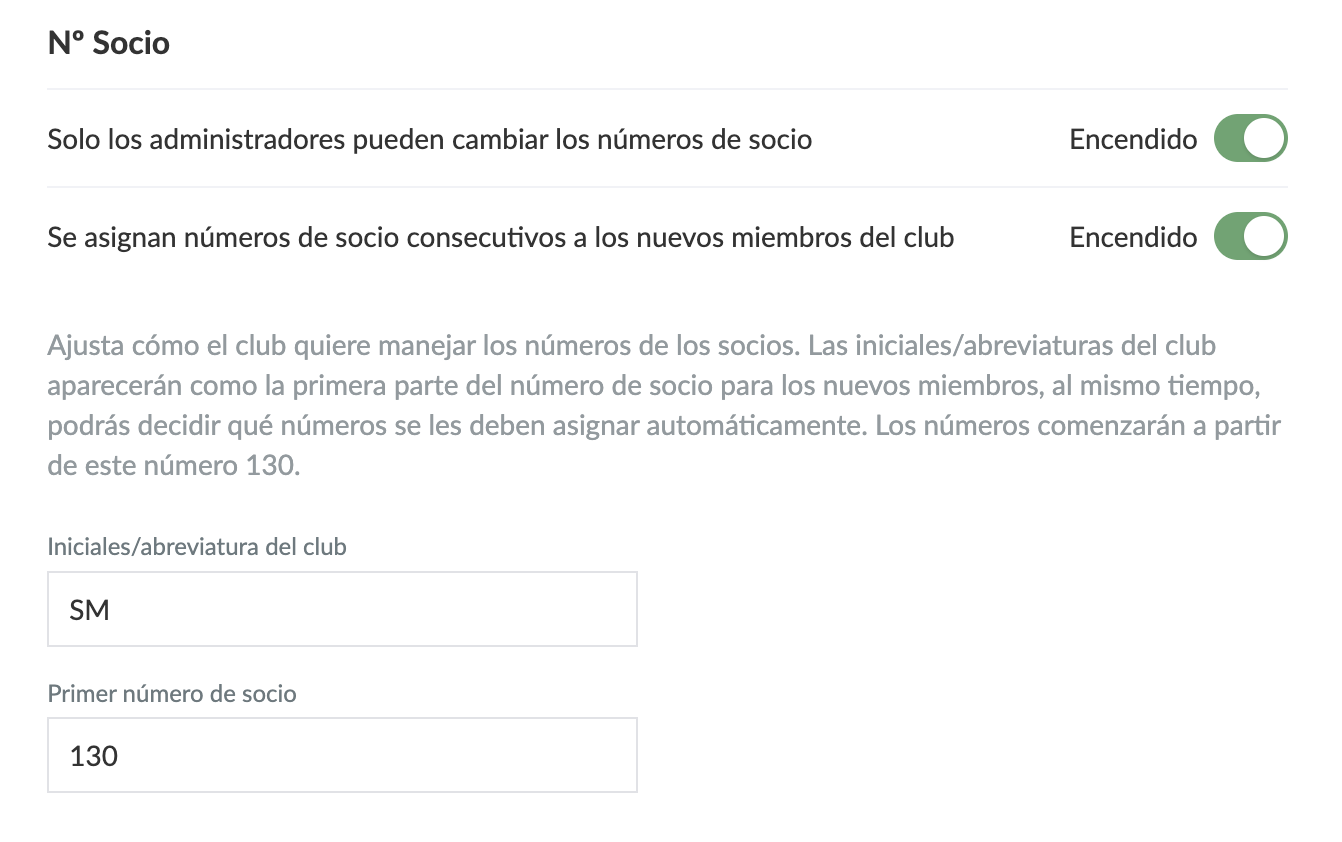Click the 130 value inside number field
1342x842 pixels.
pyautogui.click(x=94, y=756)
